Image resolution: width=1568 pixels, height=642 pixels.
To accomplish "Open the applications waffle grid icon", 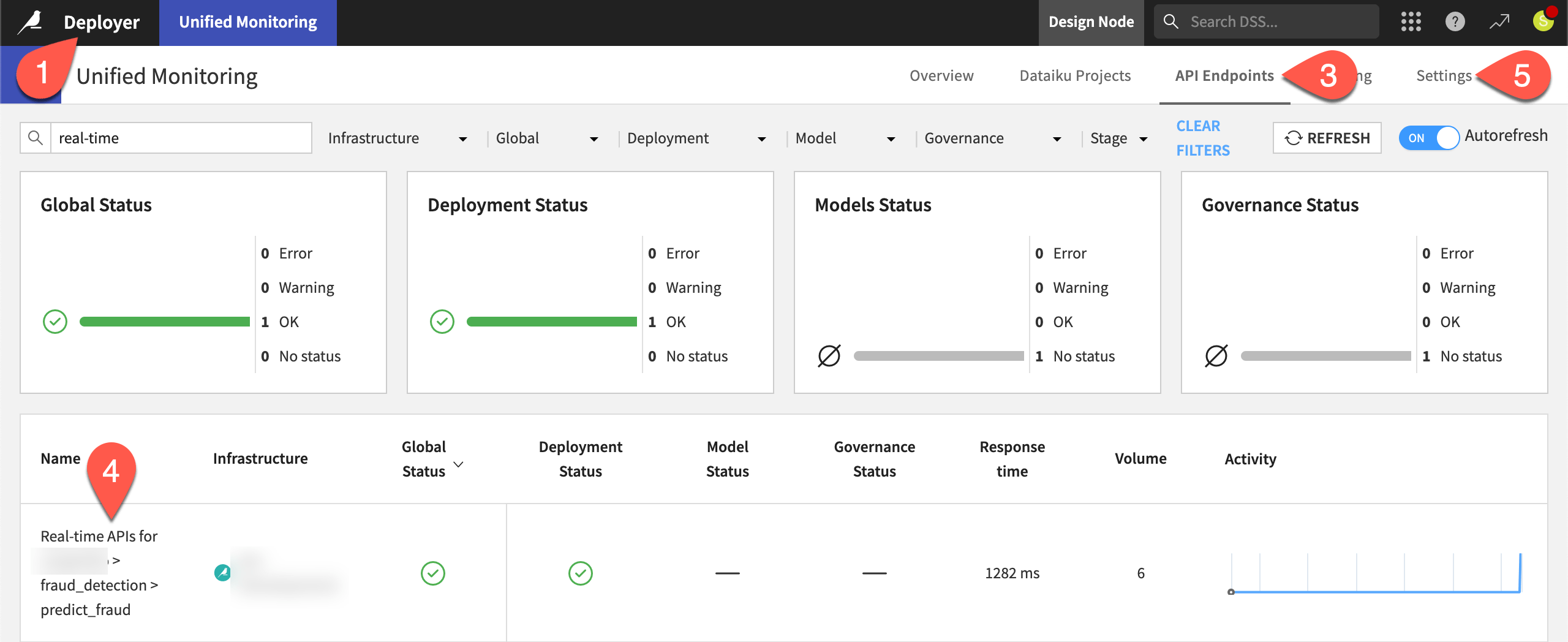I will pyautogui.click(x=1411, y=21).
